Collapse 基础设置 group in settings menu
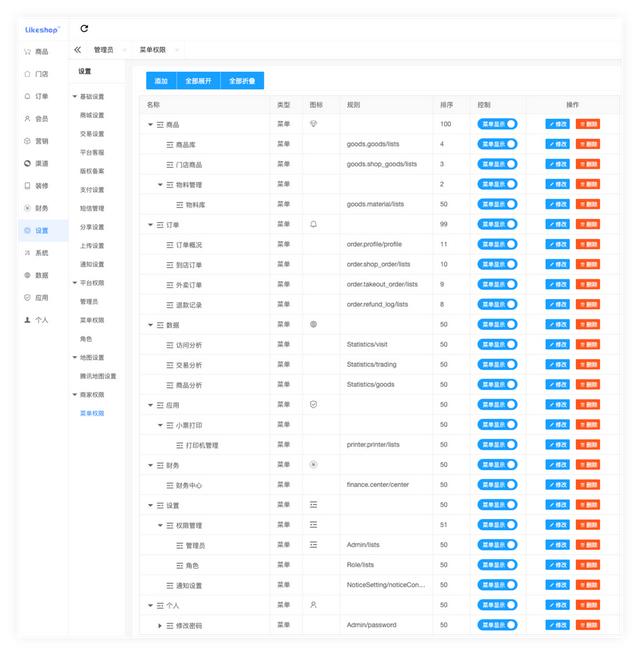This screenshot has width=640, height=655. tap(75, 96)
